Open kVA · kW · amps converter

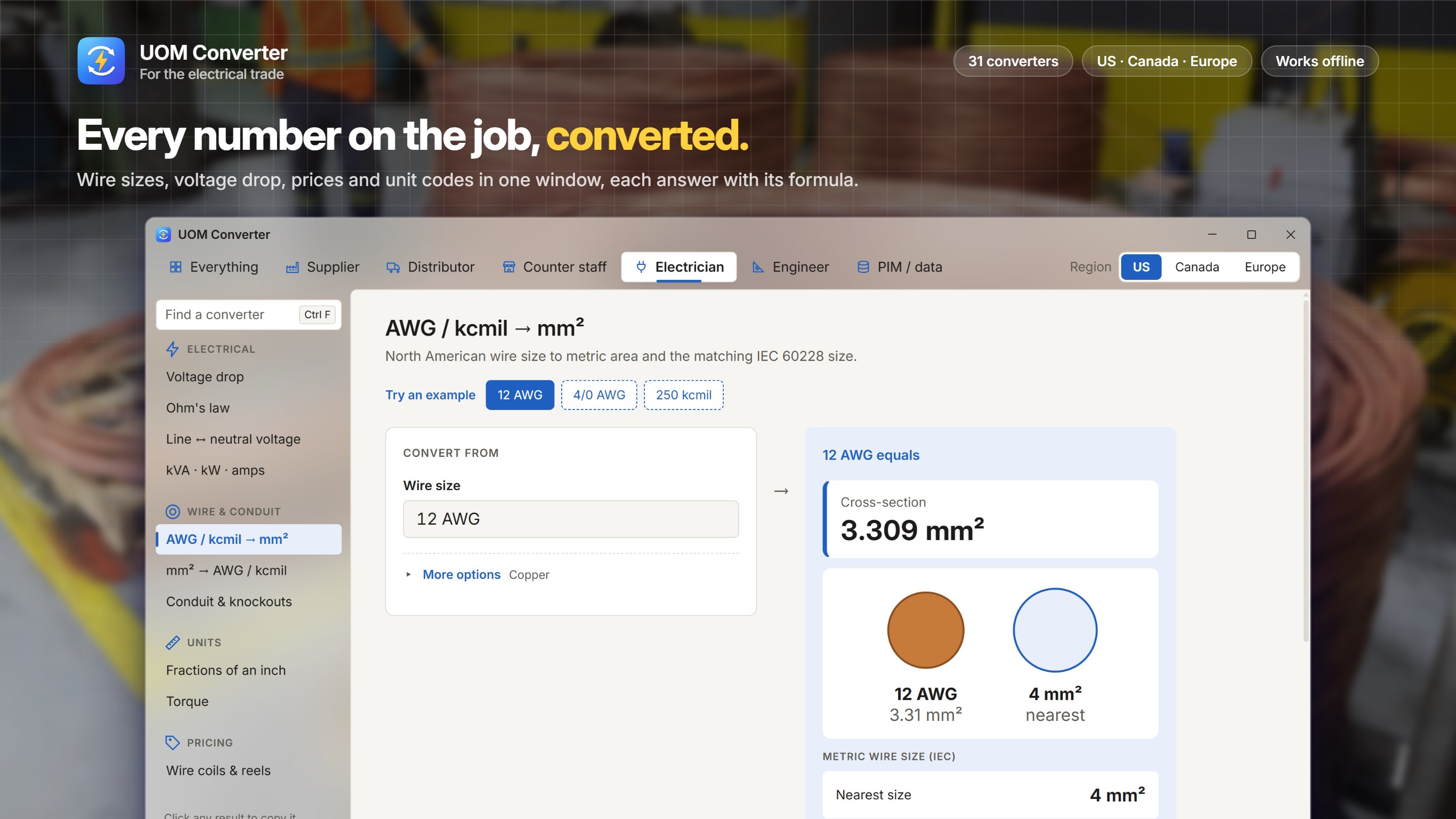point(249,470)
